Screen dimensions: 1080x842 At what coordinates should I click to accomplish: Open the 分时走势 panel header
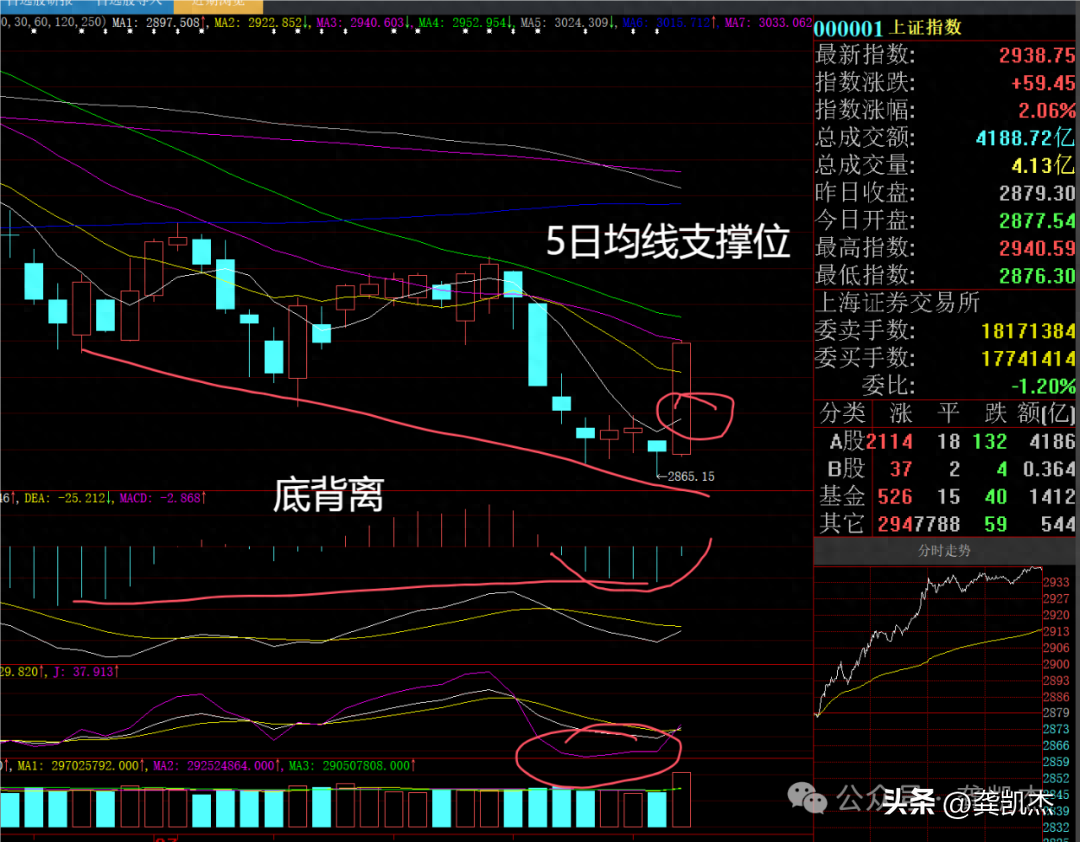tap(945, 551)
